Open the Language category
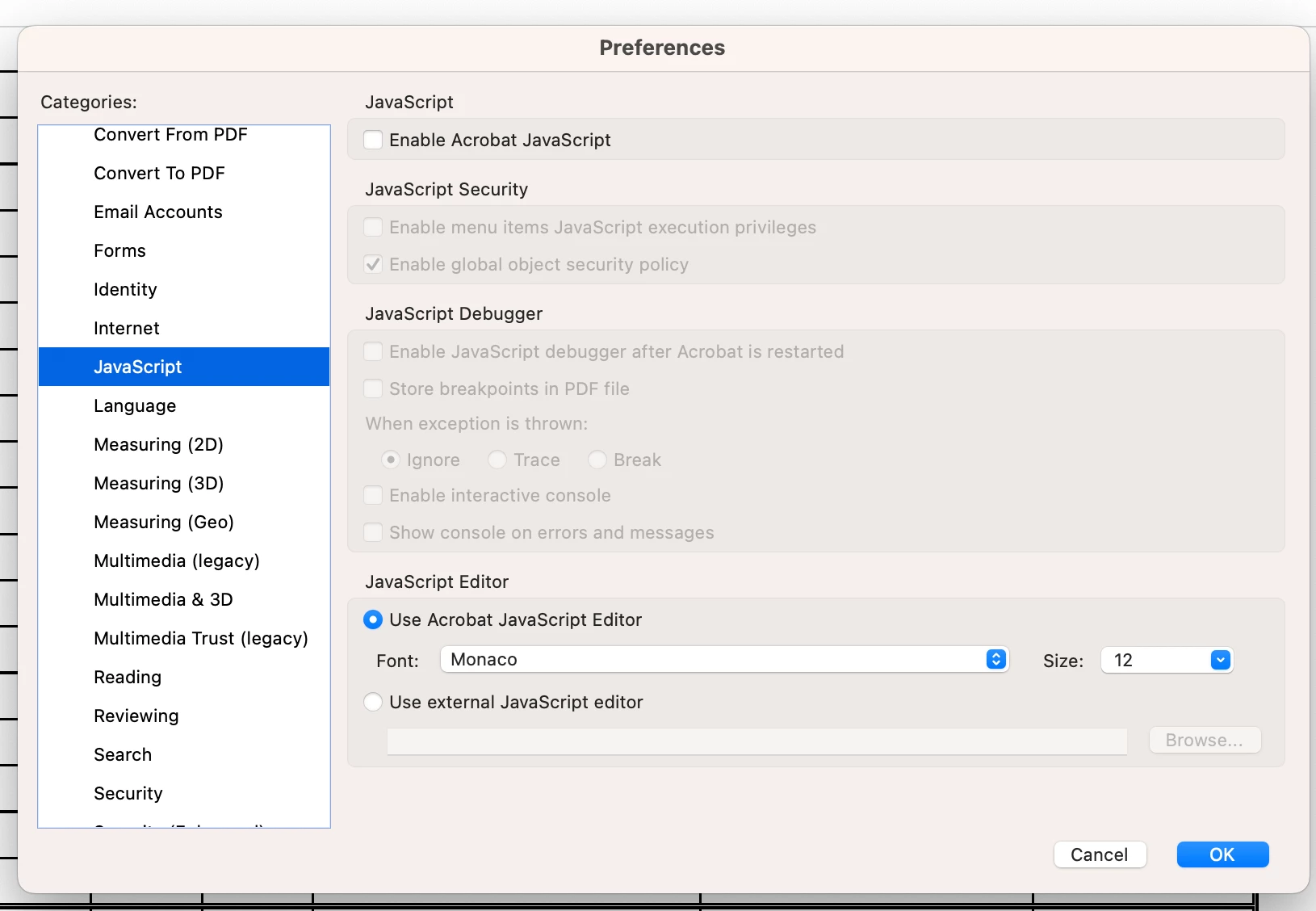1316x911 pixels. (184, 405)
